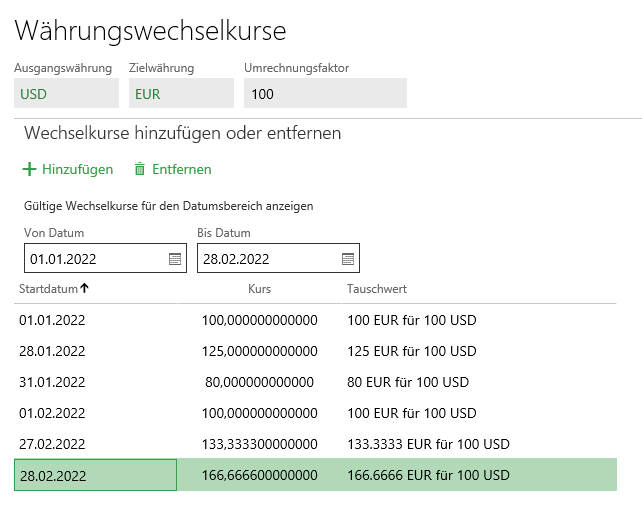Click the Entfernen button
642x516 pixels.
[181, 170]
